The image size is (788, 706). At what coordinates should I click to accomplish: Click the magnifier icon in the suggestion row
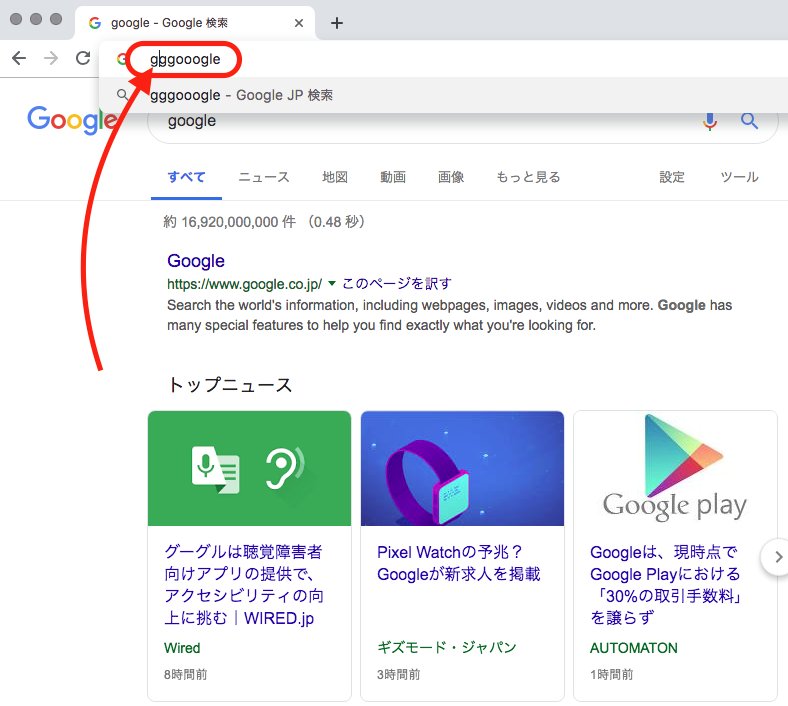click(x=122, y=94)
